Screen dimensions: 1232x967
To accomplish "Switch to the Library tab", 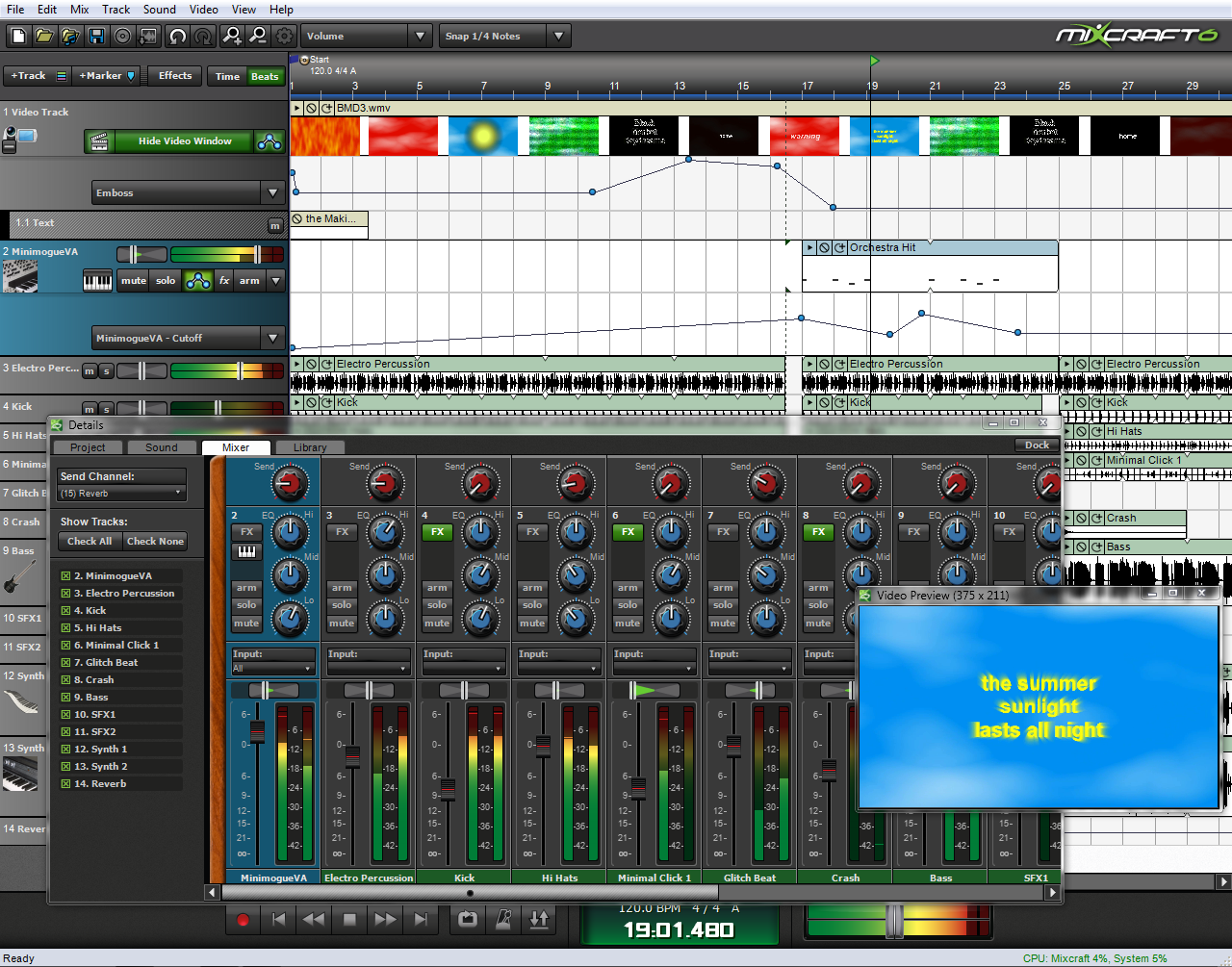I will (309, 447).
